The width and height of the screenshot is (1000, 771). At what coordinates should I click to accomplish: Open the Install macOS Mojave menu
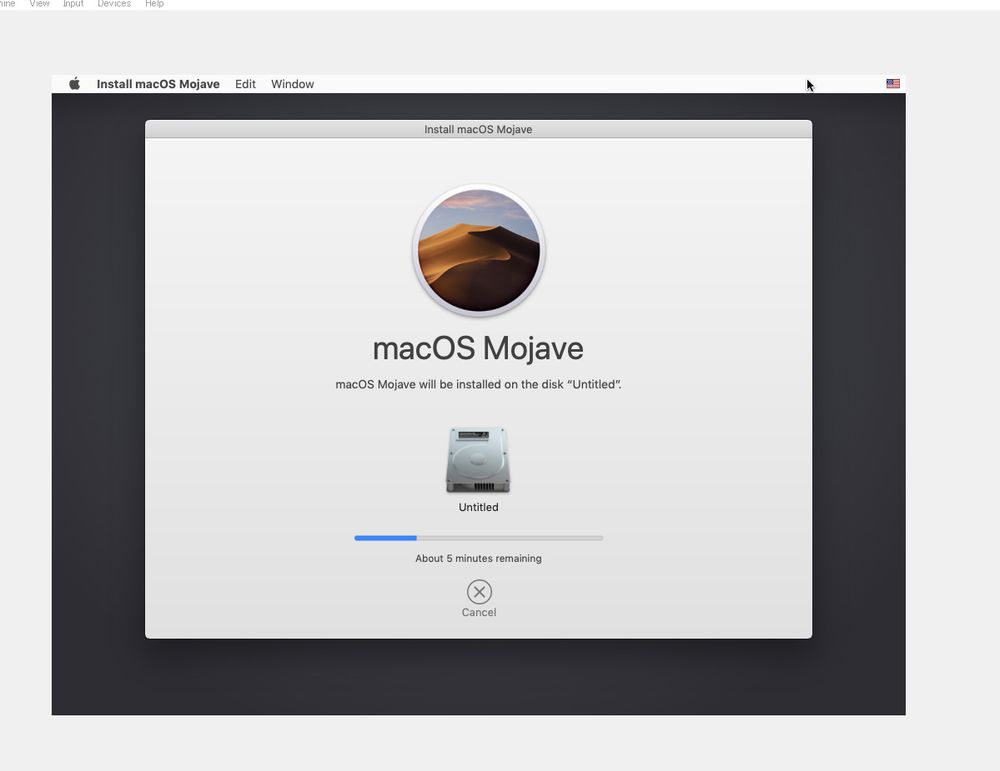[x=158, y=84]
